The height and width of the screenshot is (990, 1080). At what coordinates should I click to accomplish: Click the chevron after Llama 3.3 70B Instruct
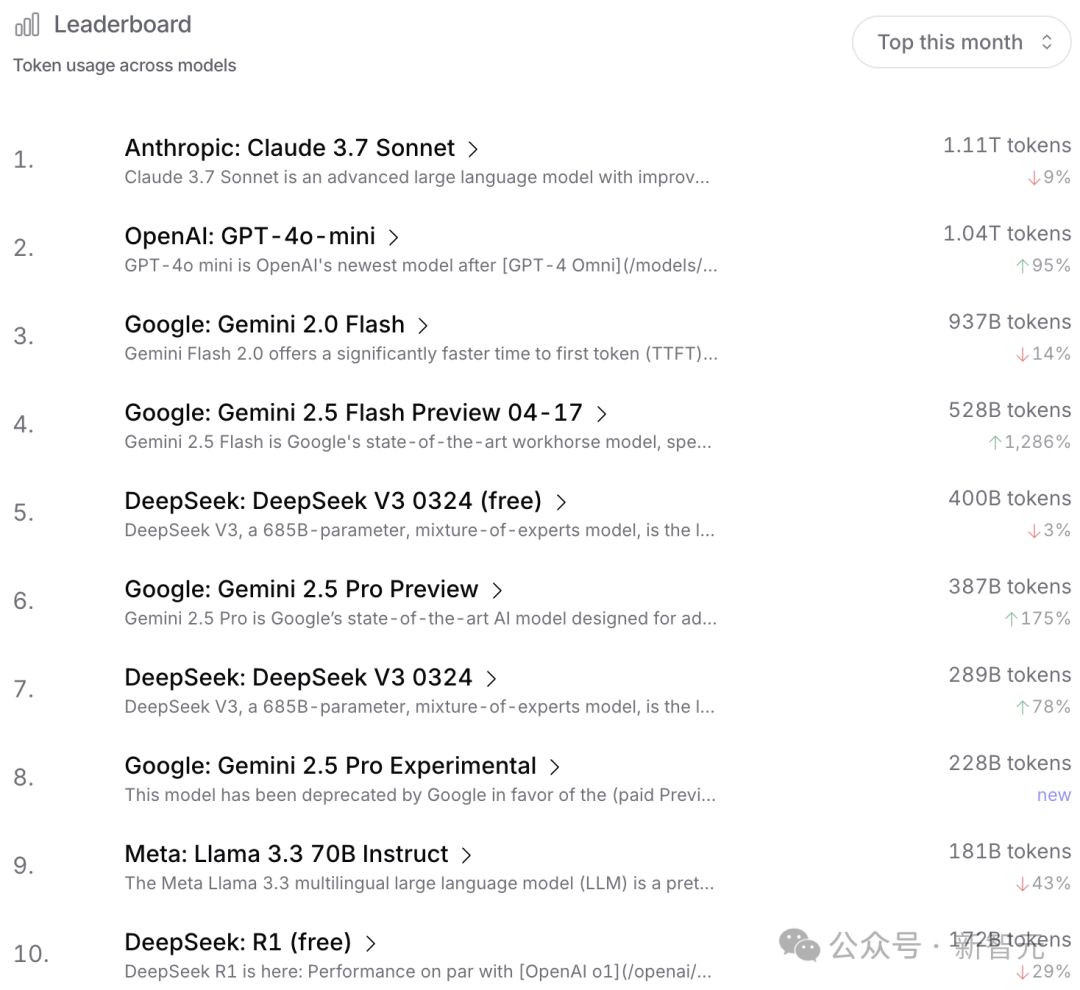click(x=466, y=854)
